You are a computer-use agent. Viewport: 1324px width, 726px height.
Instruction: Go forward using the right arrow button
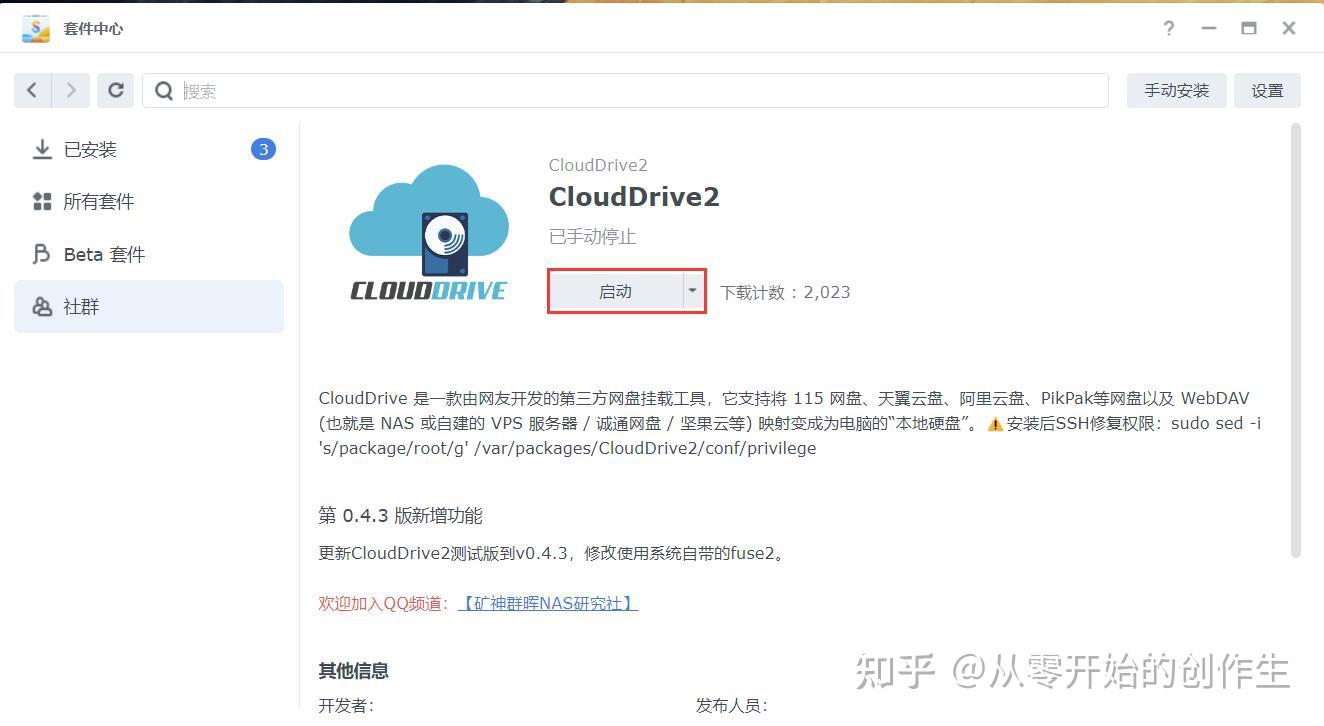pos(70,90)
